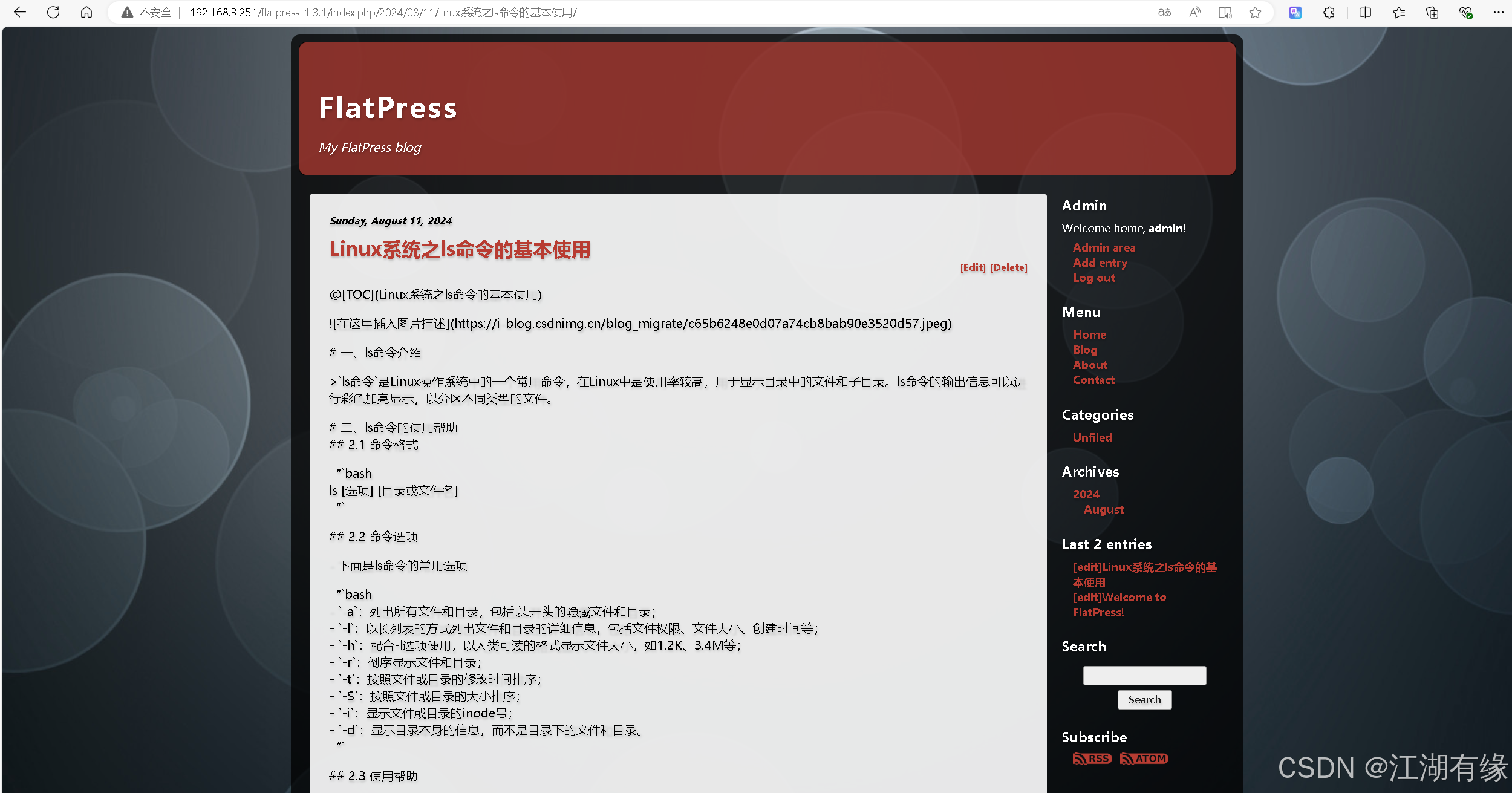Subscribe via the RSS feed badge
This screenshot has width=1512, height=793.
(1092, 759)
